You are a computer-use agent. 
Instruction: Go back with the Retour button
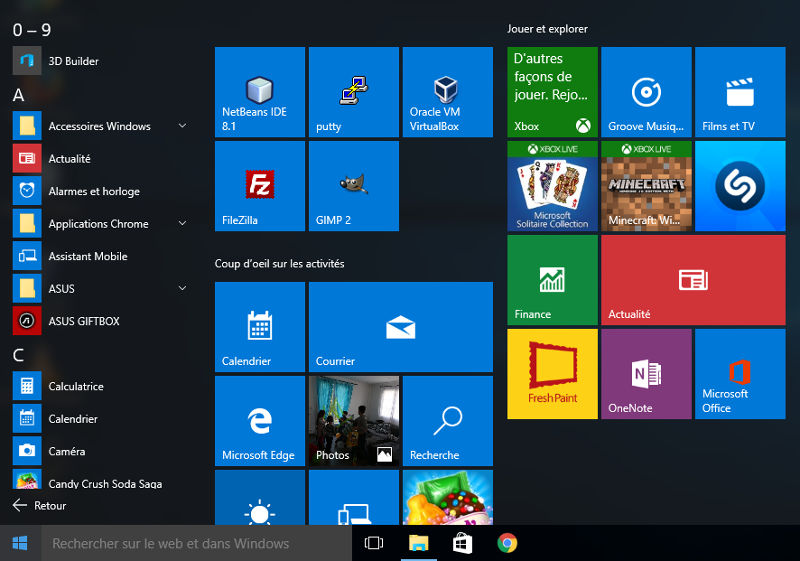tap(40, 505)
